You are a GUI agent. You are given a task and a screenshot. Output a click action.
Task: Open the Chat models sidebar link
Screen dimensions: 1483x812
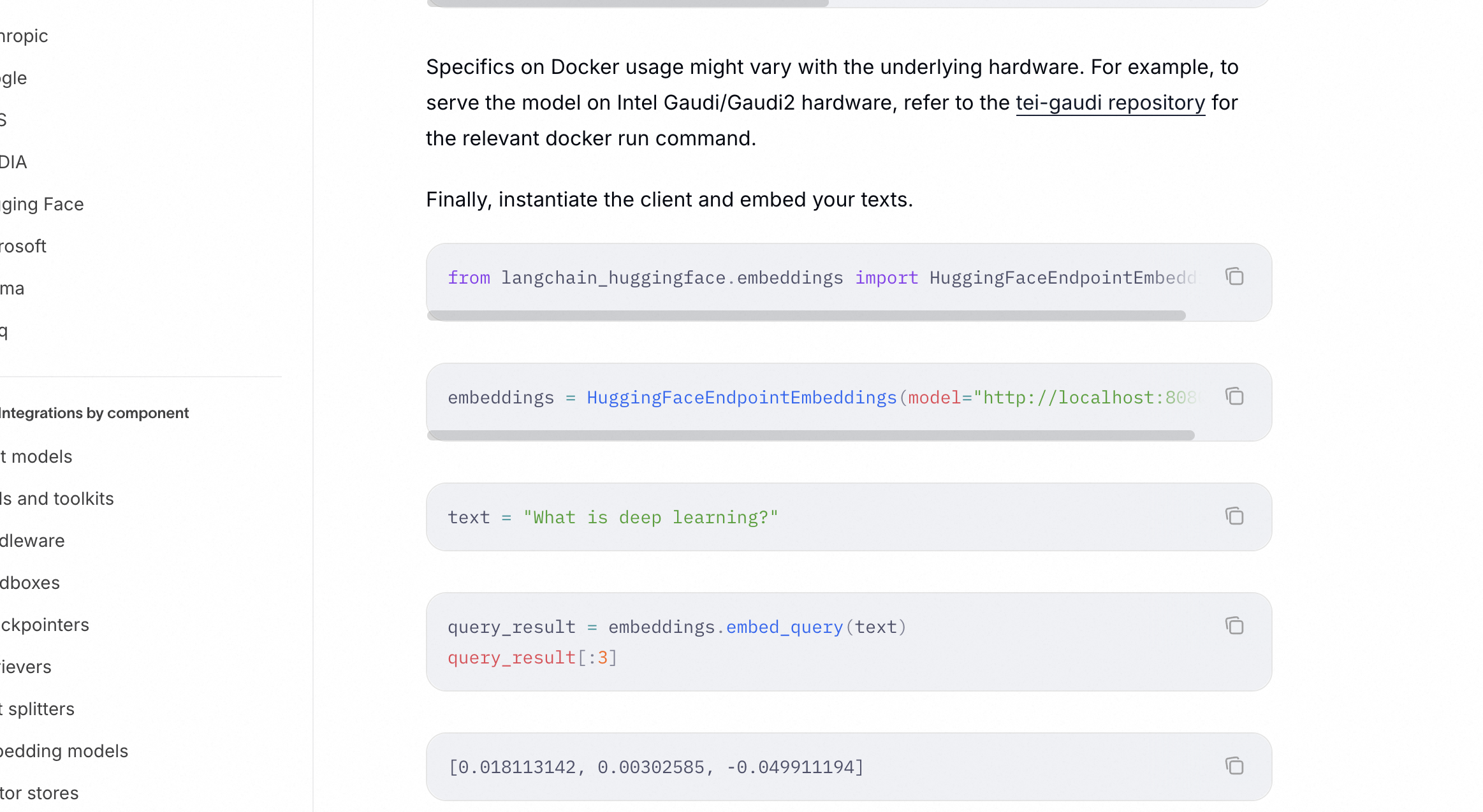pyautogui.click(x=37, y=456)
